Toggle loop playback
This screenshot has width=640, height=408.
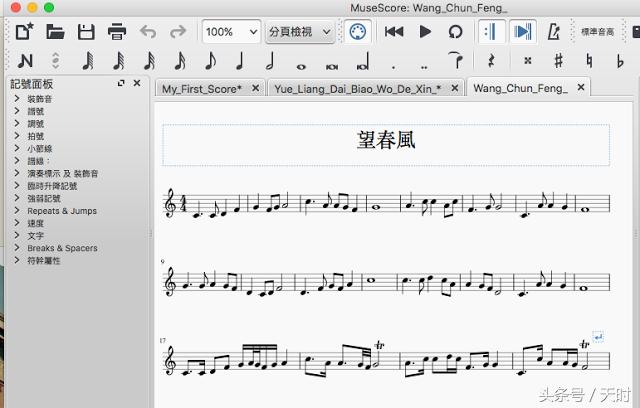click(455, 31)
